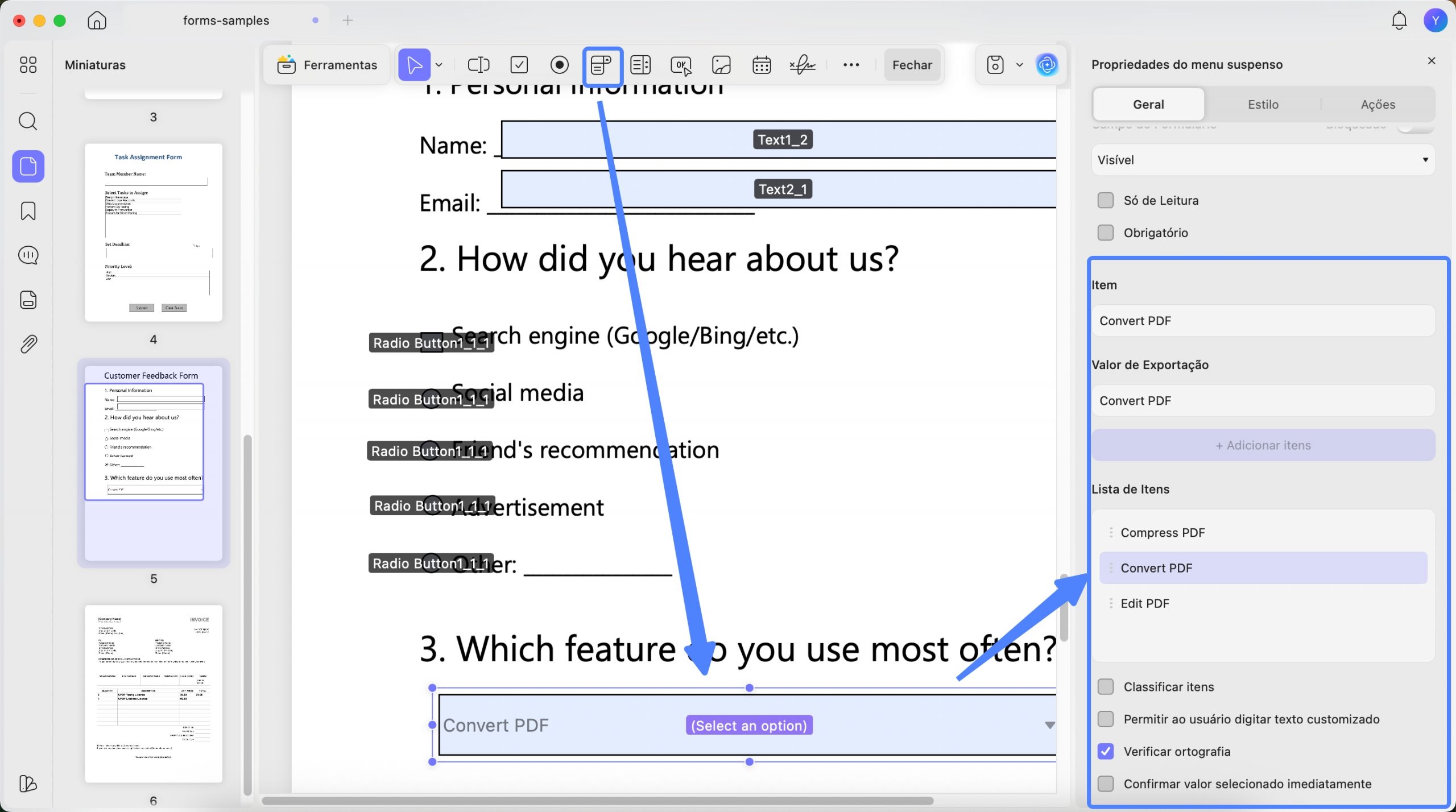Viewport: 1456px width, 812px height.
Task: Select the dropdown field tool
Action: (602, 66)
